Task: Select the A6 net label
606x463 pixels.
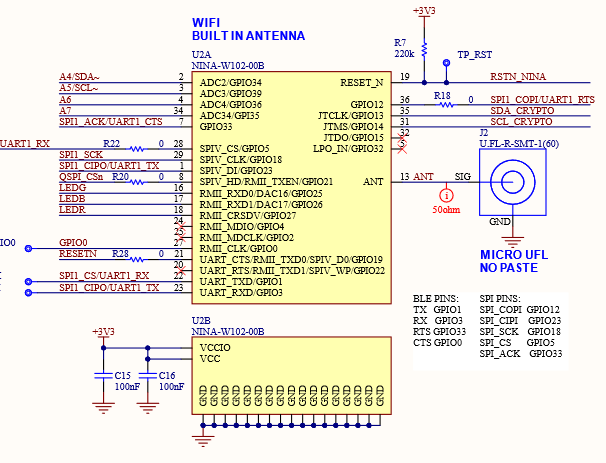Action: (x=65, y=99)
